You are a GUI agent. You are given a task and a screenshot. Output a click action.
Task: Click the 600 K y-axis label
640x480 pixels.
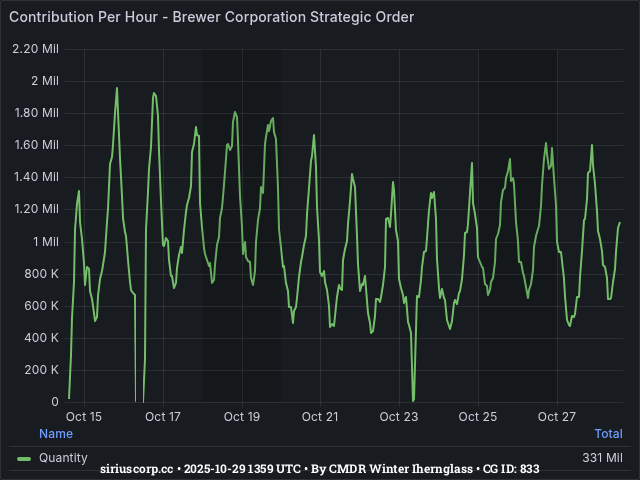41,306
